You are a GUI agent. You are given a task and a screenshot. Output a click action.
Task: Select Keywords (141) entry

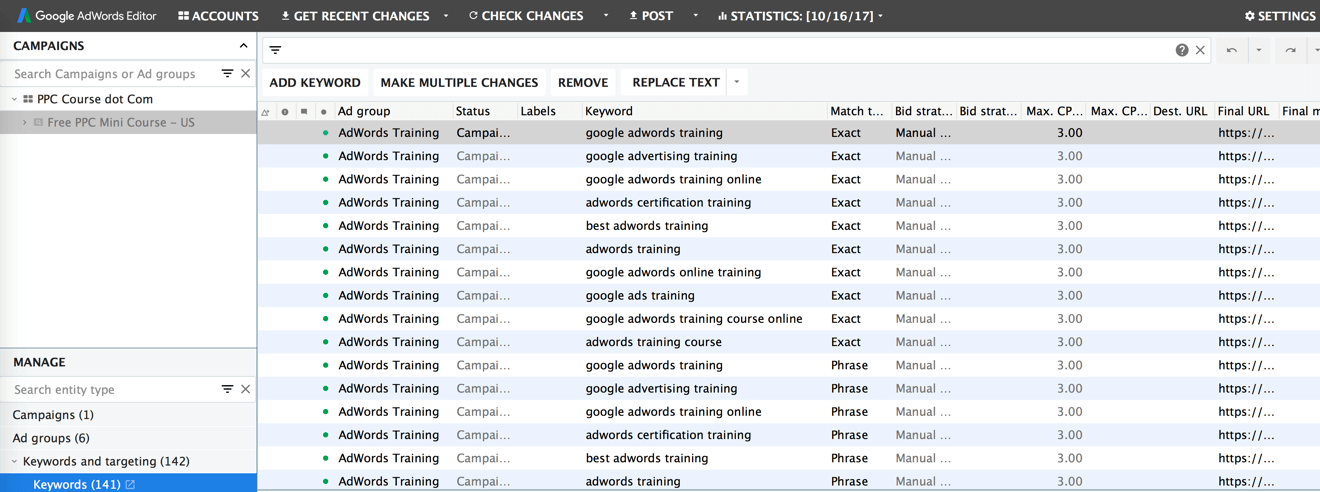(77, 484)
